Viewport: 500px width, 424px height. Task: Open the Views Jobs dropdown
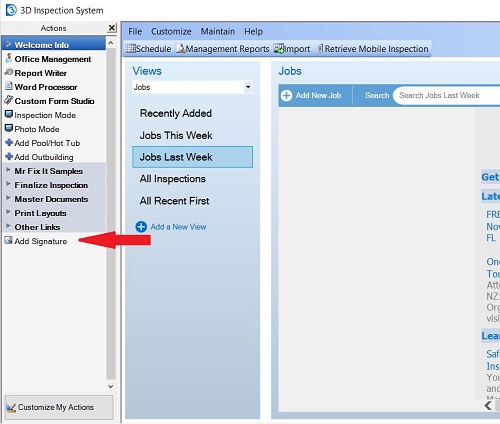click(x=248, y=87)
